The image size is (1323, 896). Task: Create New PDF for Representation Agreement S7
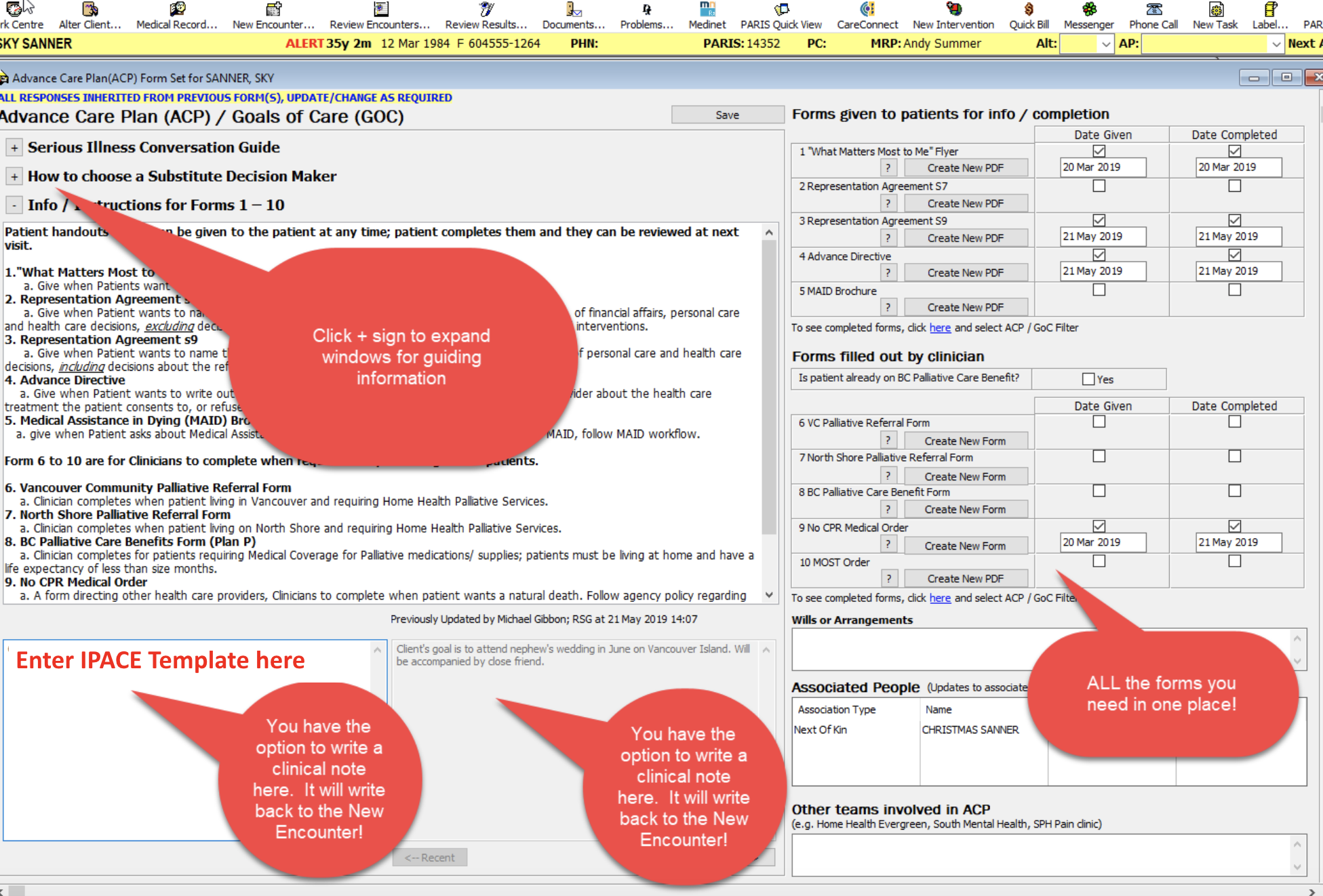[965, 203]
